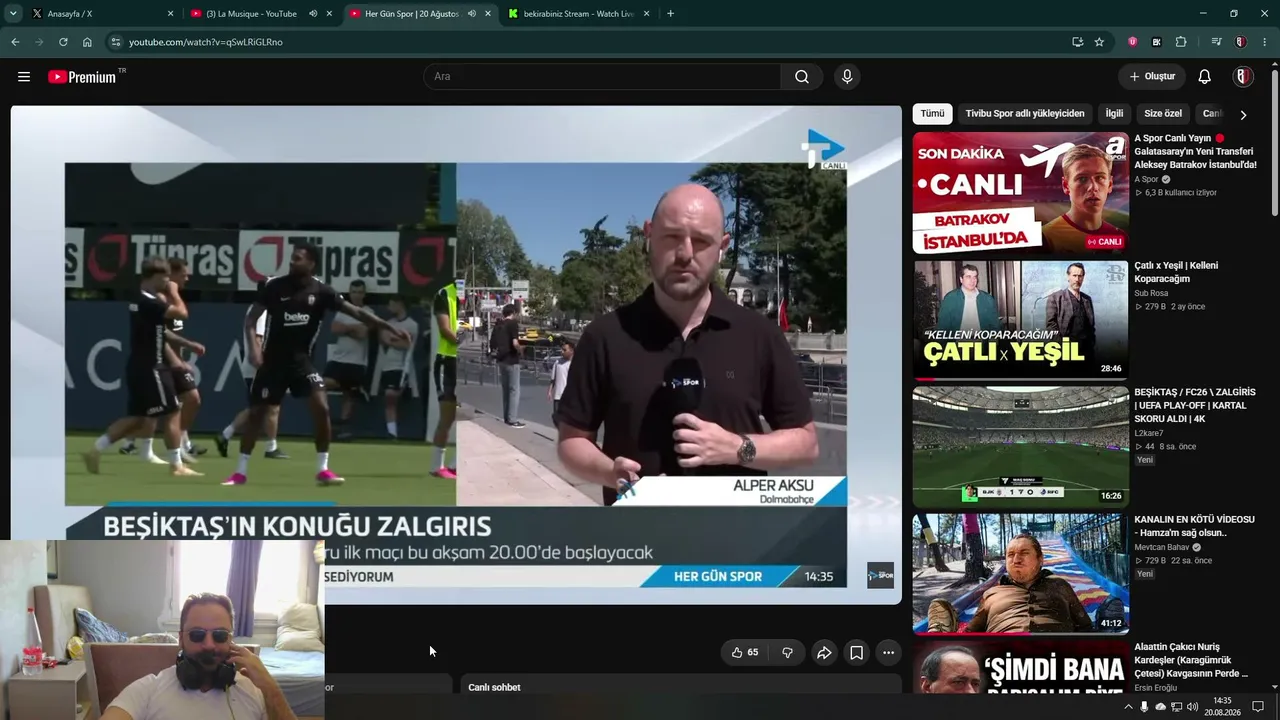The width and height of the screenshot is (1280, 720).
Task: Open the YouTube guide hamburger menu
Action: [x=24, y=77]
